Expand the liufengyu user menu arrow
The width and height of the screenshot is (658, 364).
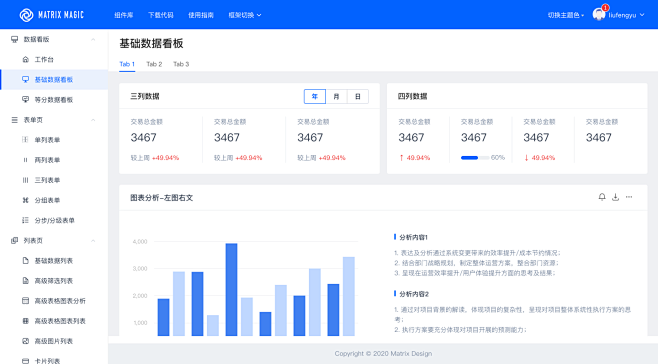pyautogui.click(x=642, y=15)
